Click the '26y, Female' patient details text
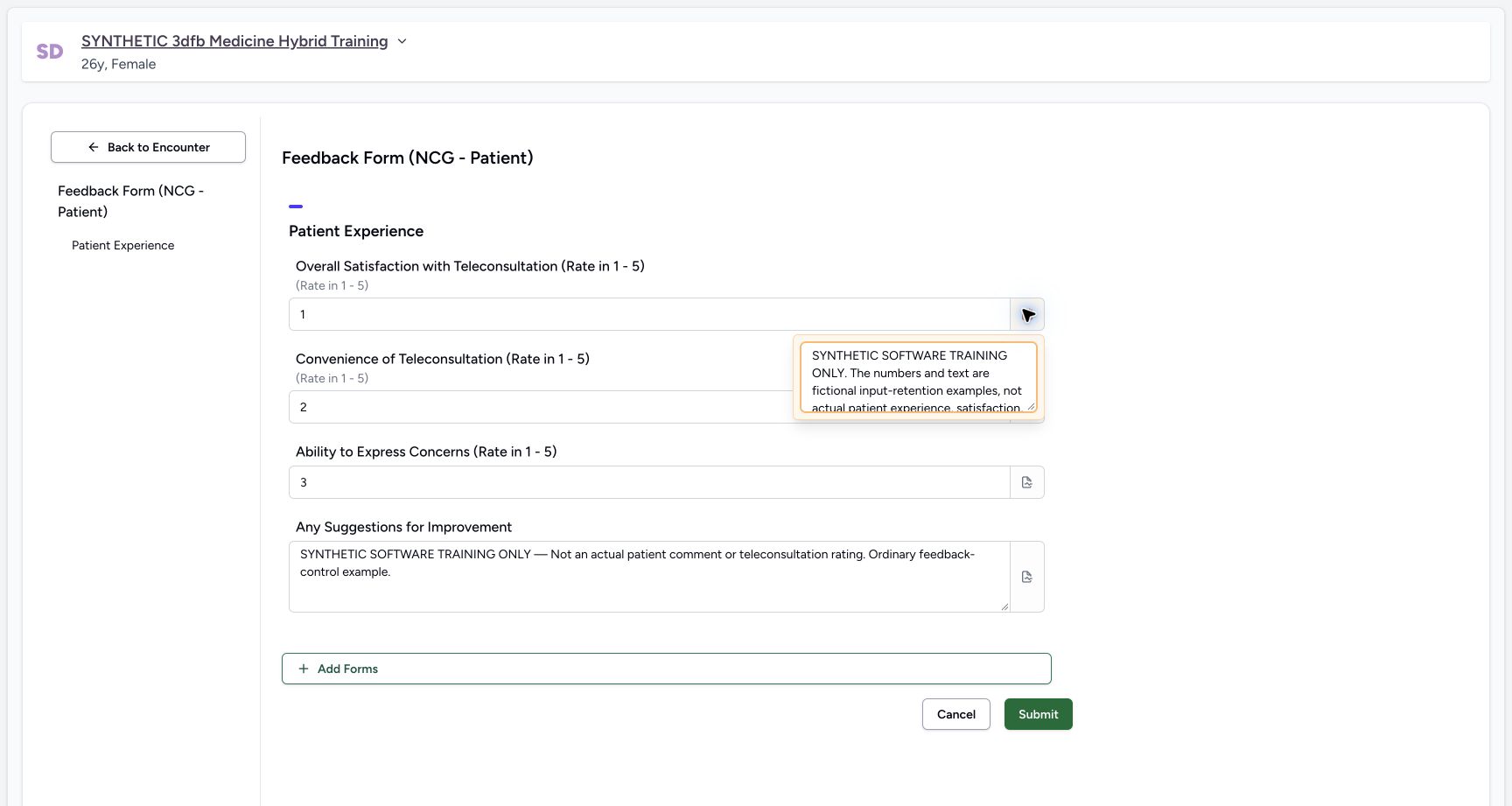 (x=118, y=64)
